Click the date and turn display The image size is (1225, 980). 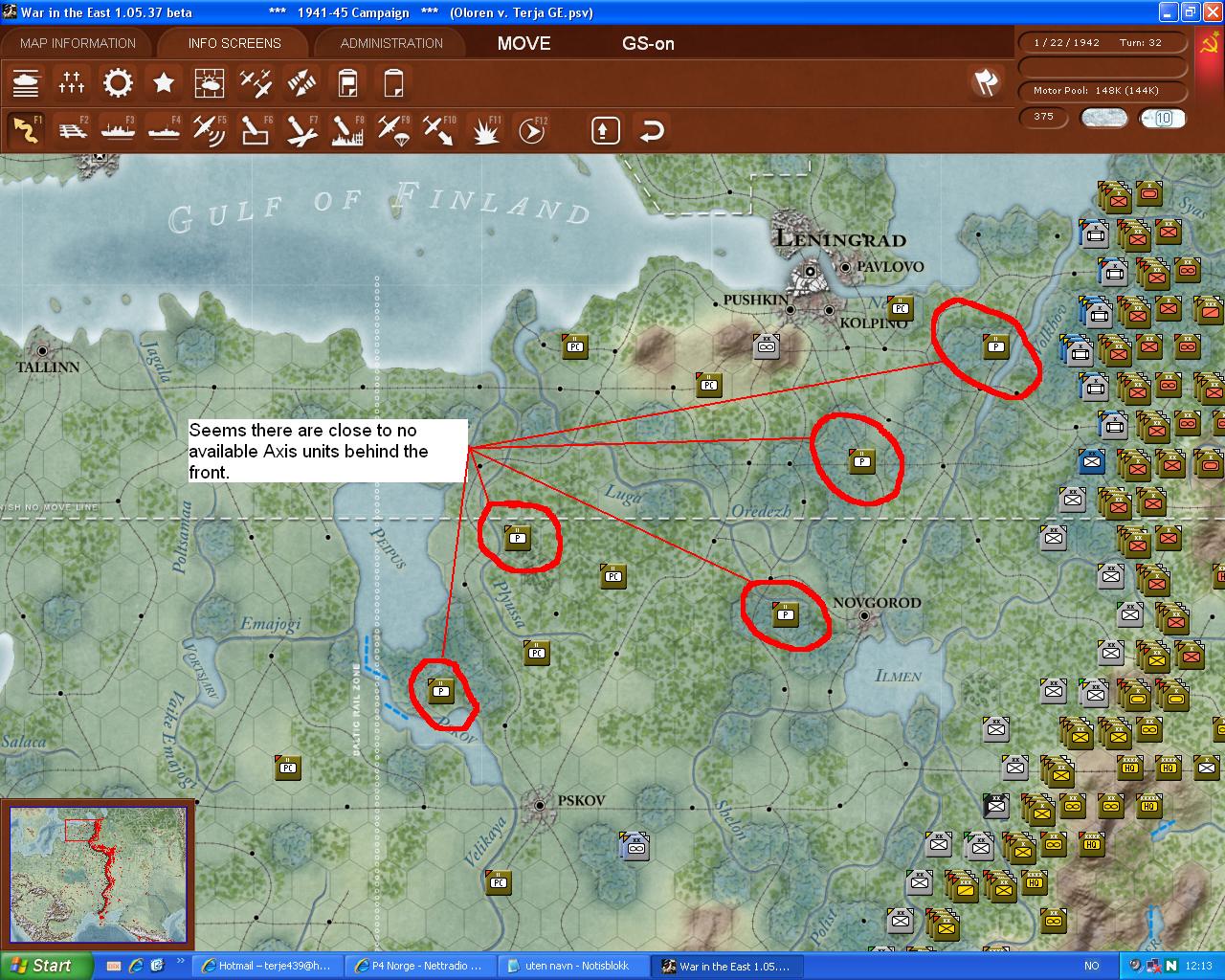(x=1102, y=43)
